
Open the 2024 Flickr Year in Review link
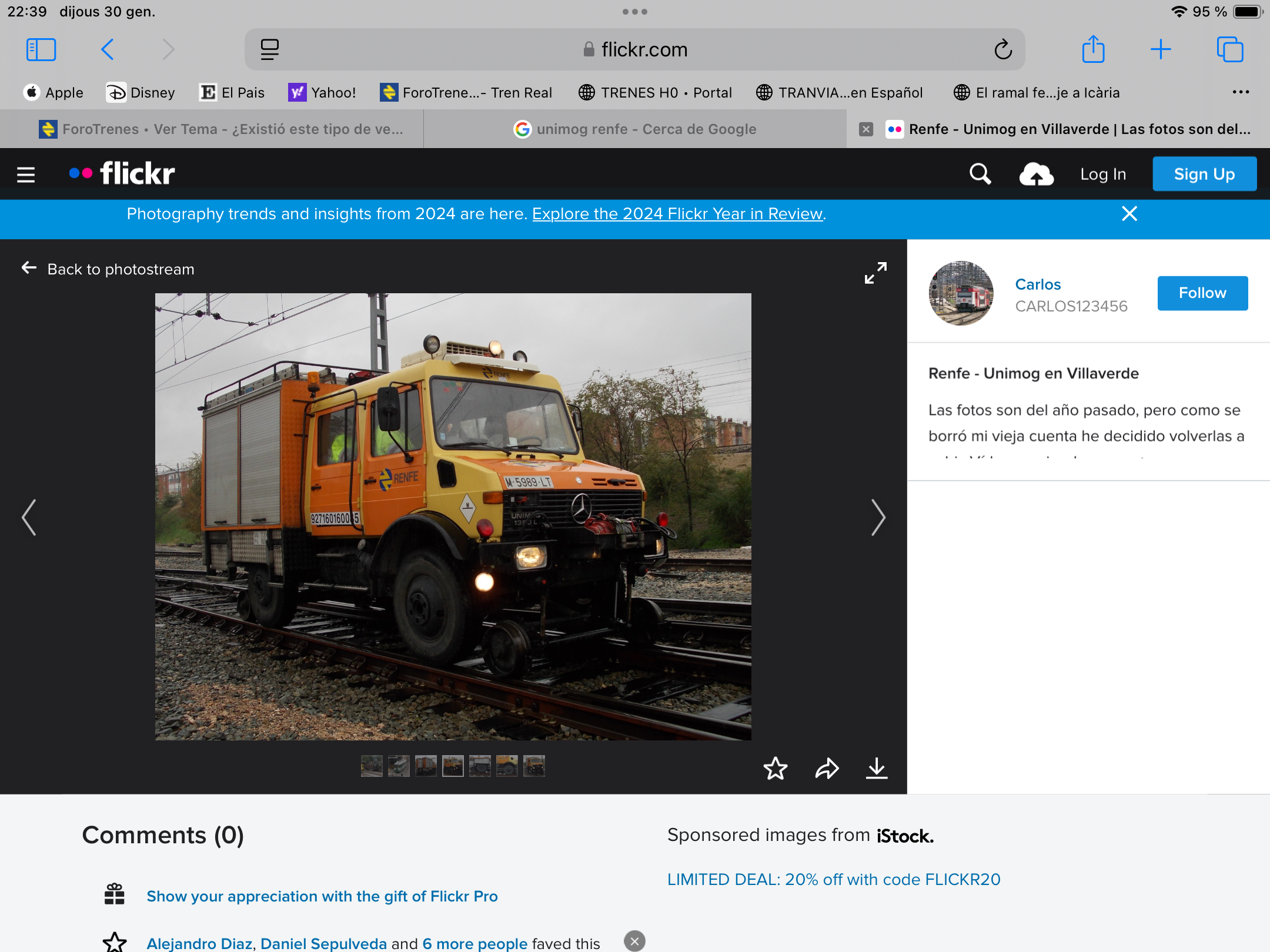(x=677, y=214)
